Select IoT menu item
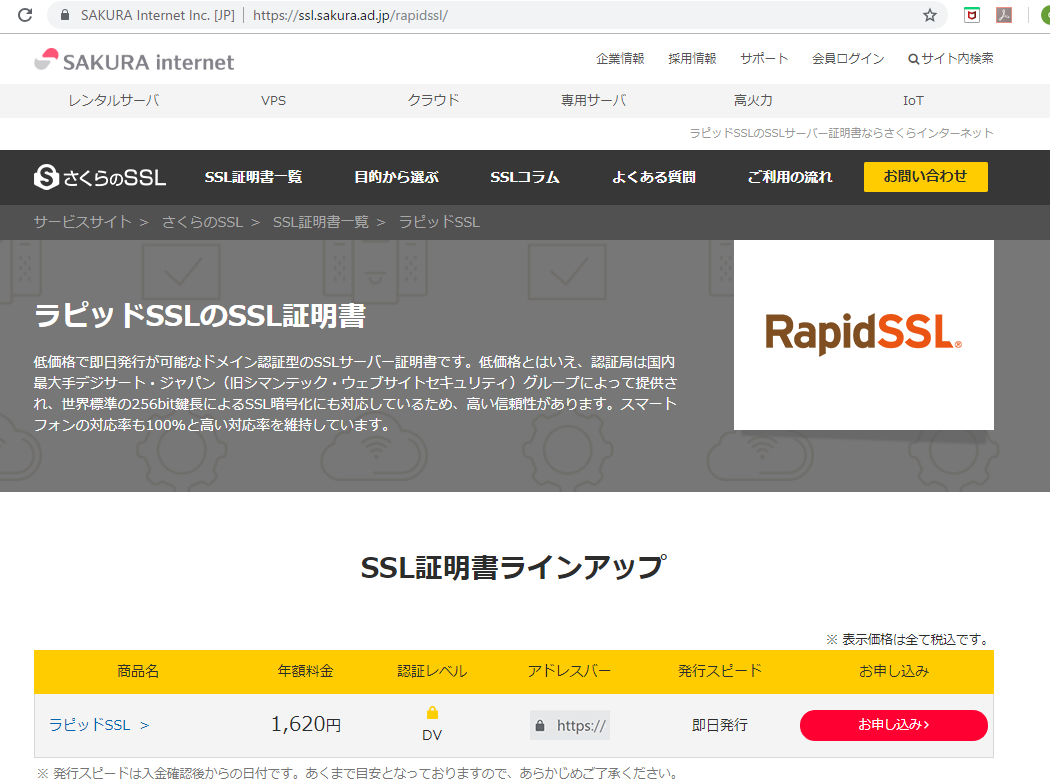This screenshot has height=780, width=1050. point(913,100)
